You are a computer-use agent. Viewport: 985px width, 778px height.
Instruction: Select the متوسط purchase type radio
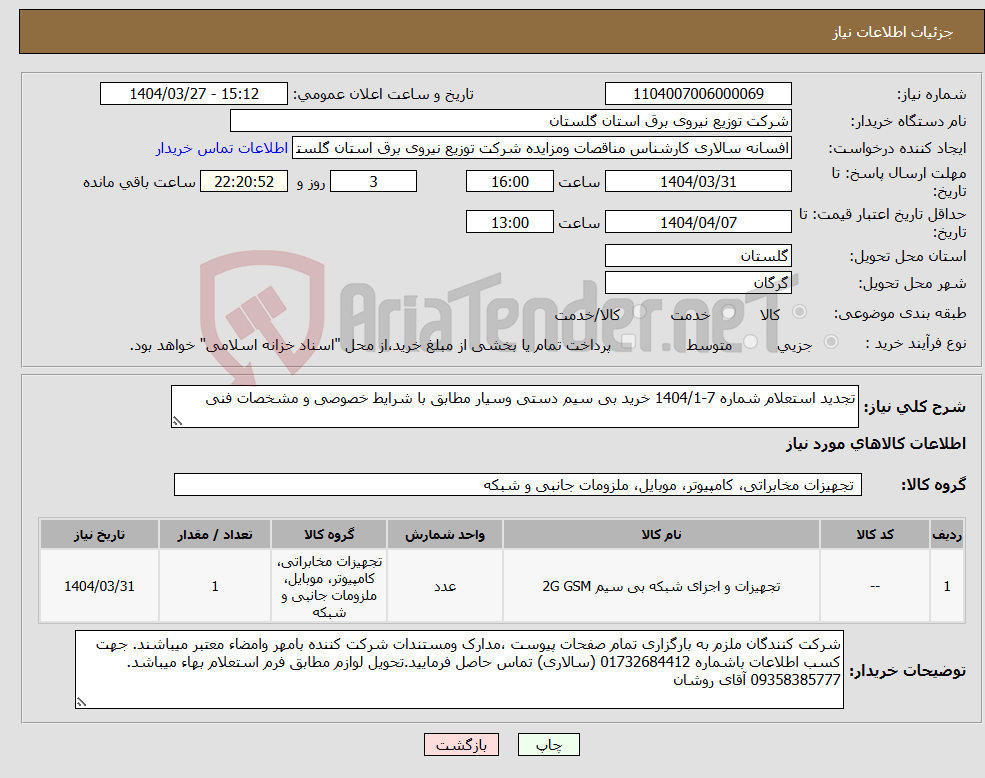(x=751, y=341)
